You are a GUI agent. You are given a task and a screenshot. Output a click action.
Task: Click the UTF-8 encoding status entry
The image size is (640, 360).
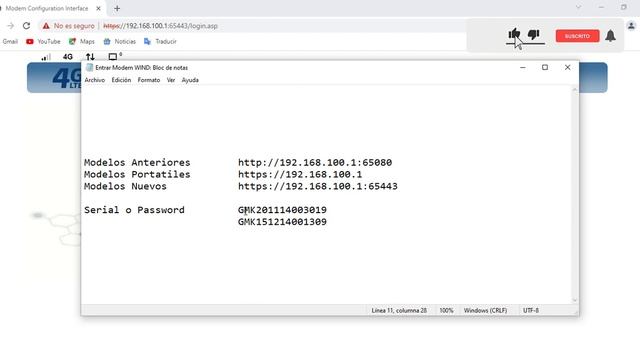[531, 311]
